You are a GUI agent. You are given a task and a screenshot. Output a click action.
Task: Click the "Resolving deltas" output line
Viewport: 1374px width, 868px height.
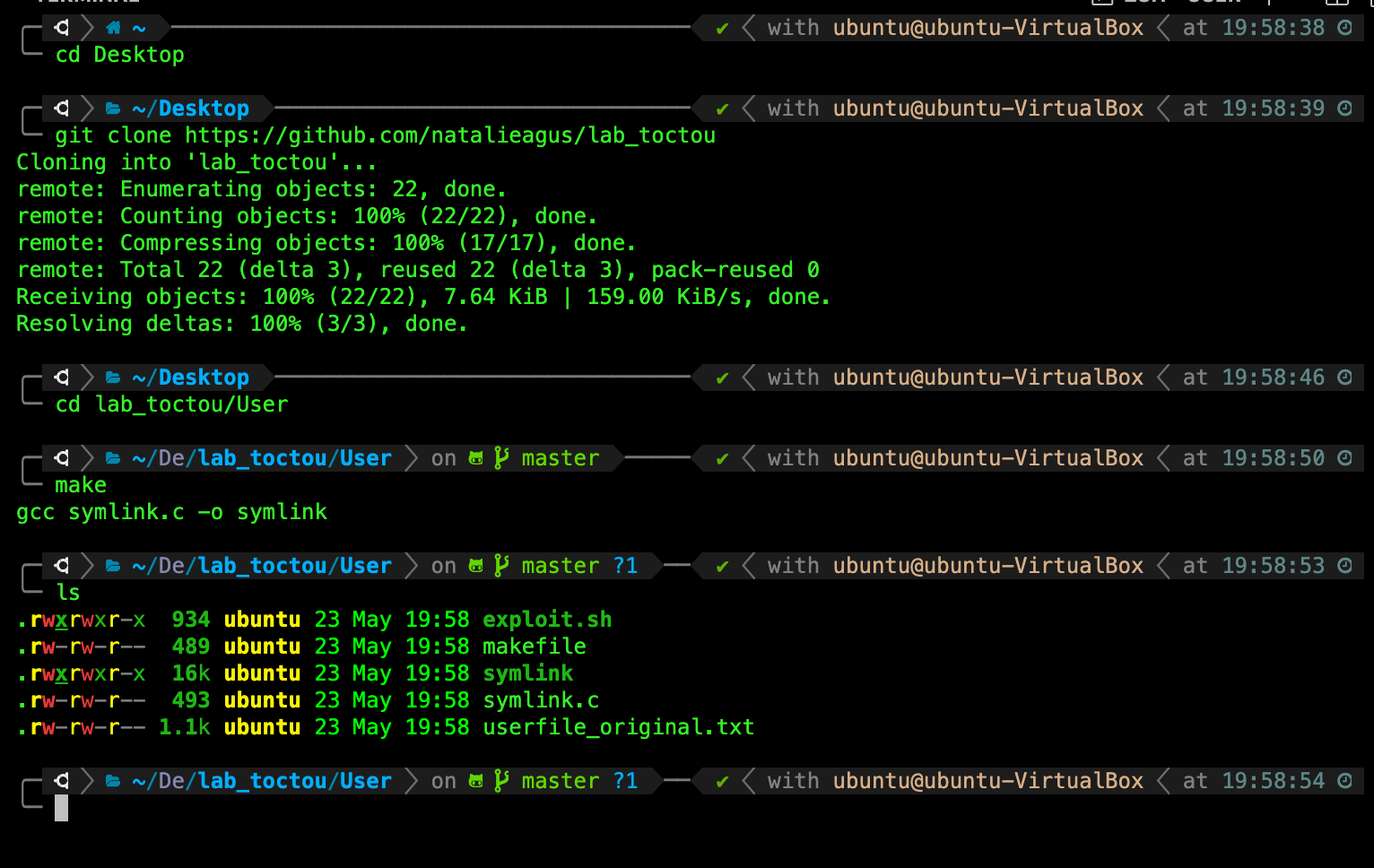241,324
